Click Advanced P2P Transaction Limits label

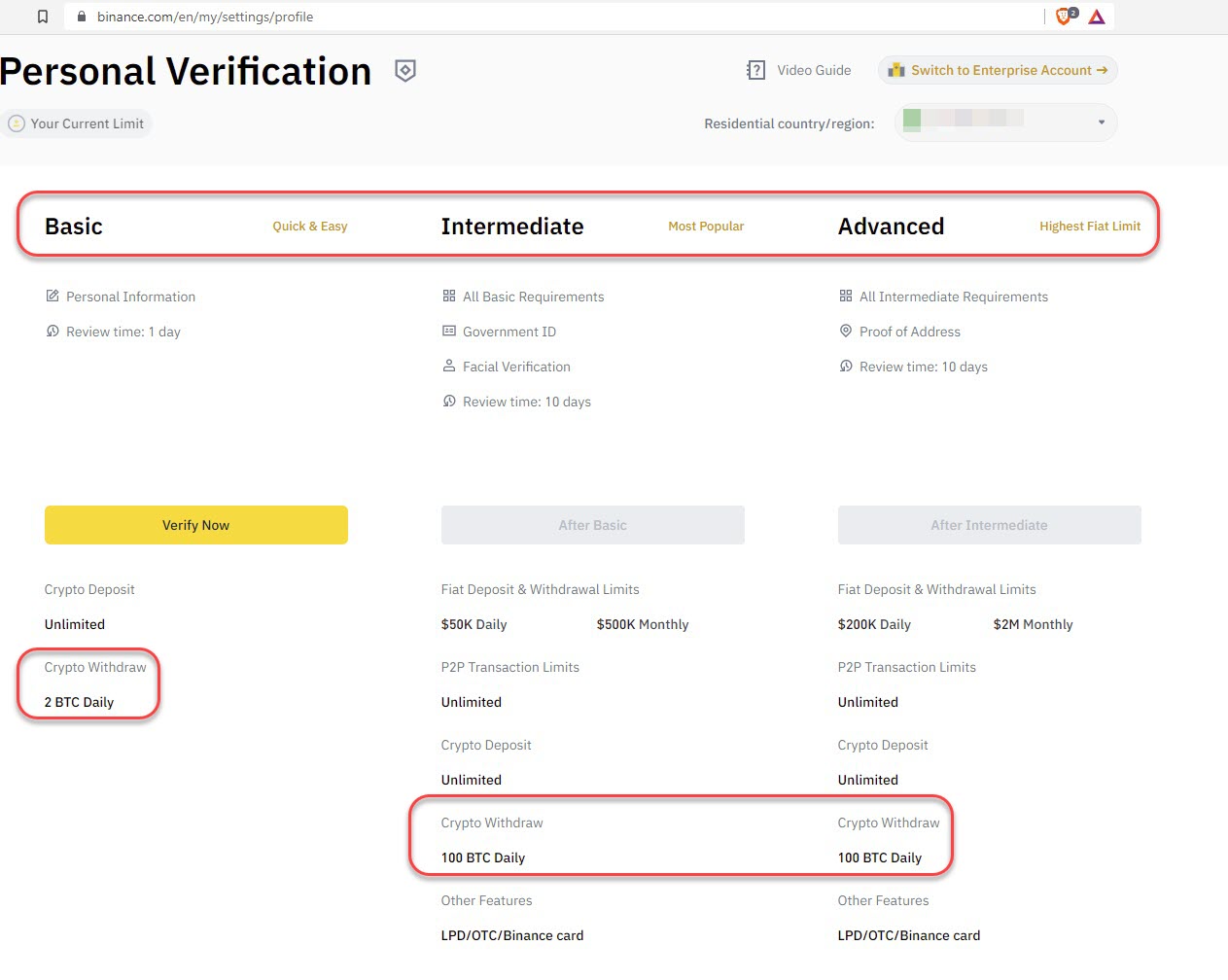click(907, 667)
